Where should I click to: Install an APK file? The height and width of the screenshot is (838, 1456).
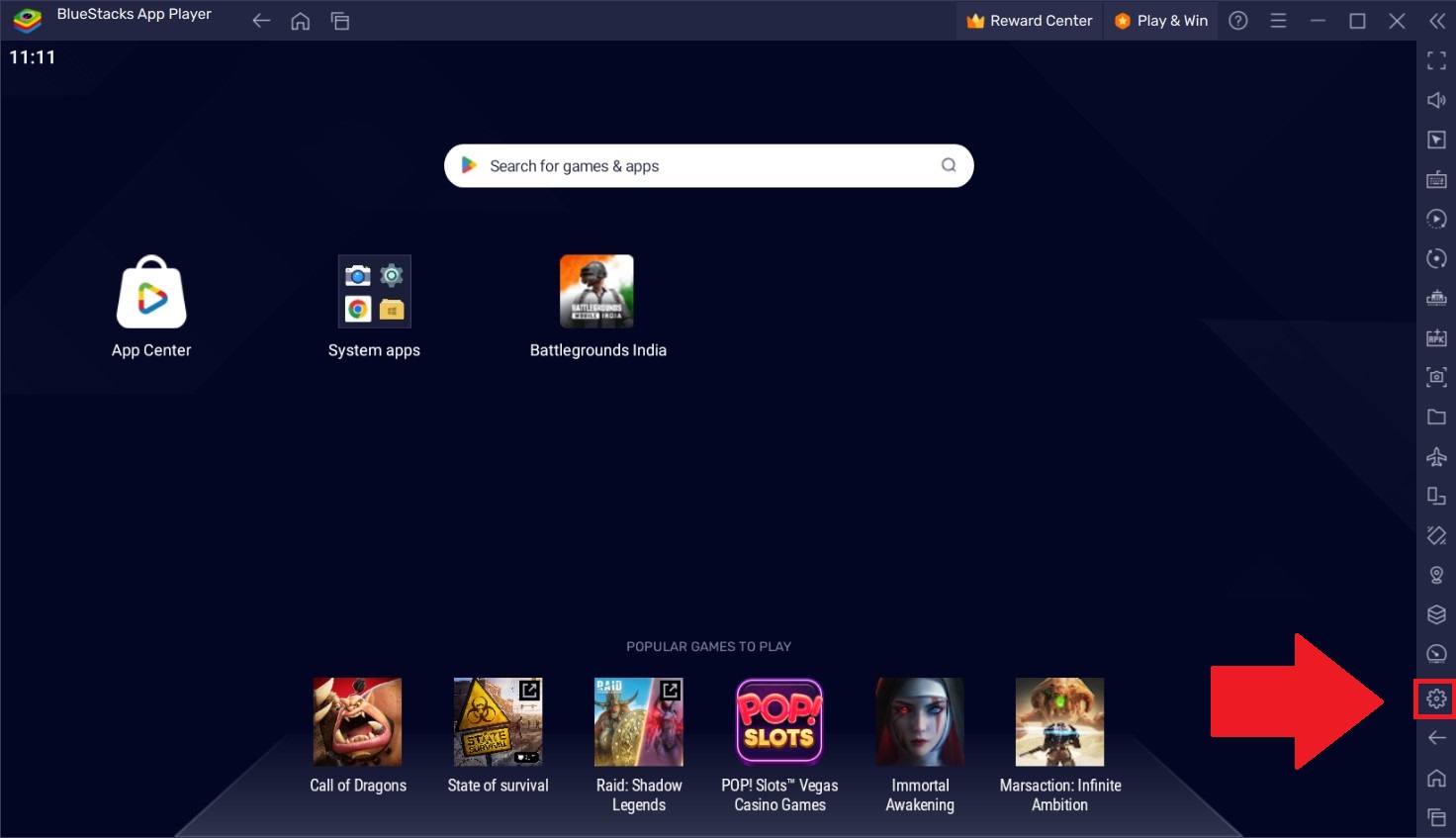[1436, 337]
